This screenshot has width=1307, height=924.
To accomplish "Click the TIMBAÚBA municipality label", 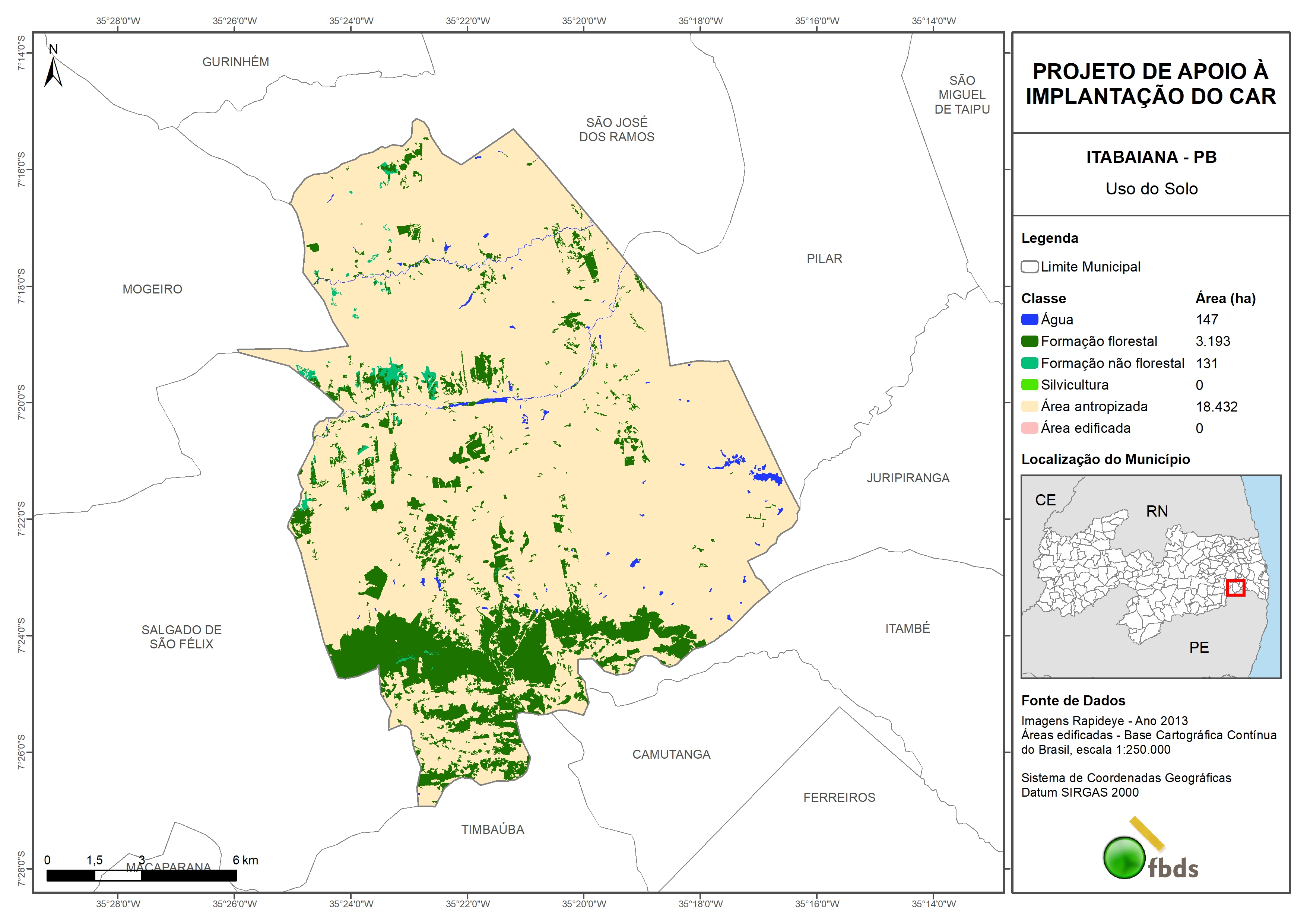I will pyautogui.click(x=492, y=829).
